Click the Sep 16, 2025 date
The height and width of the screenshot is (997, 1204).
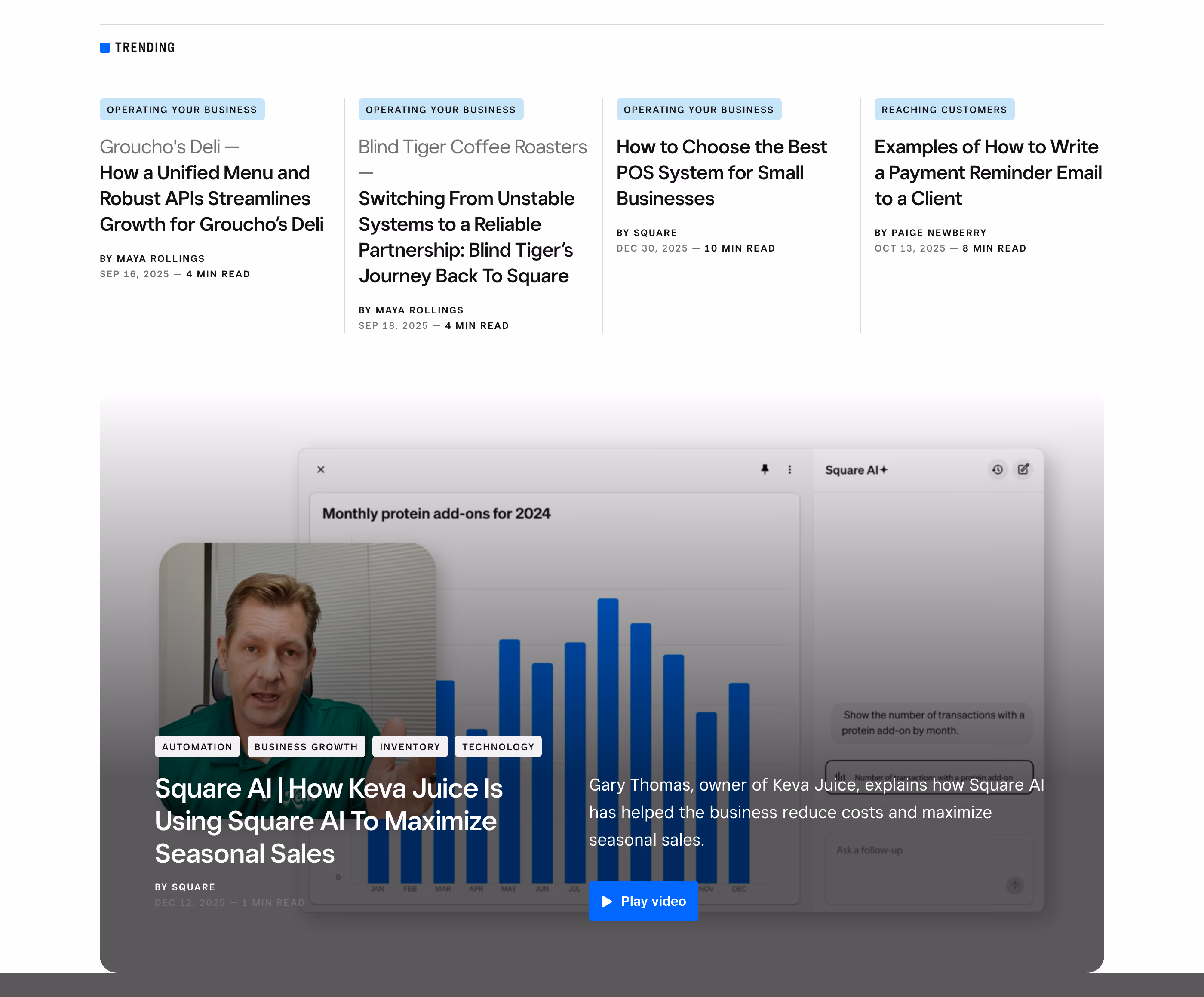point(135,274)
